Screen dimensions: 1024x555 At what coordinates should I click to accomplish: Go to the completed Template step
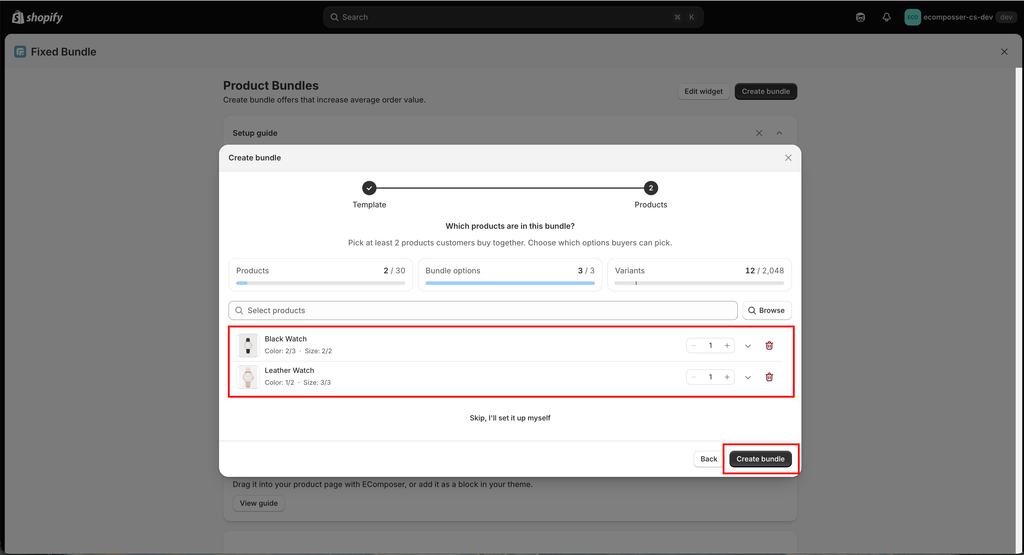tap(370, 188)
